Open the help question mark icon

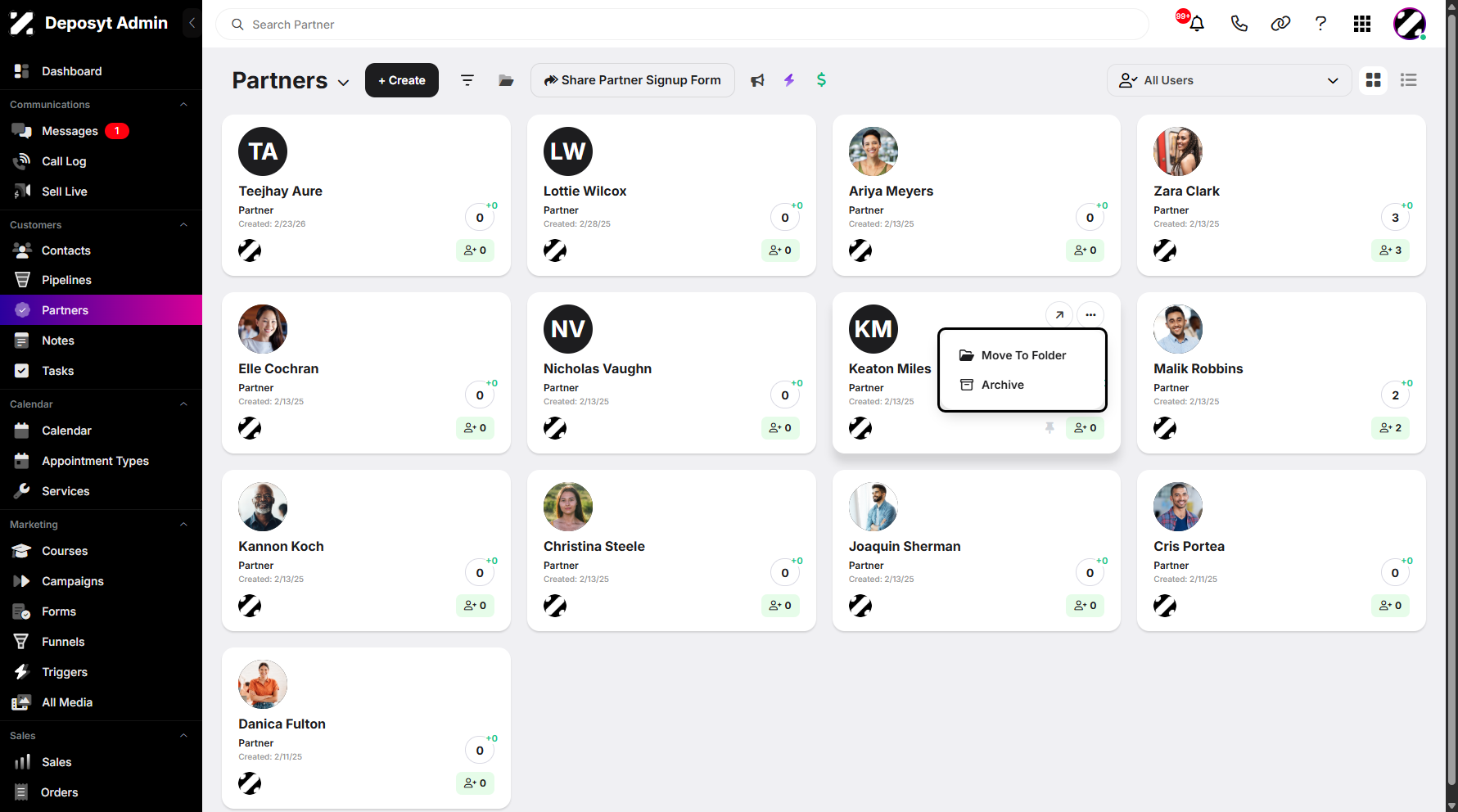1320,24
